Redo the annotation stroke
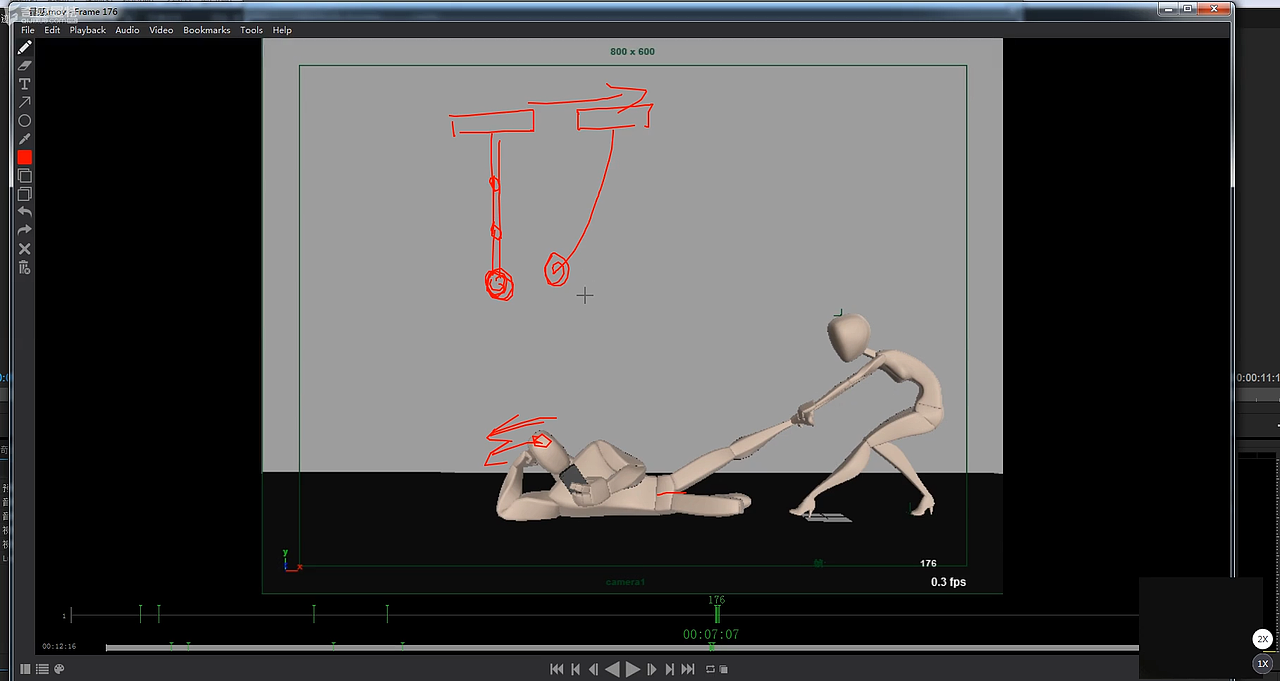Image resolution: width=1280 pixels, height=681 pixels. pyautogui.click(x=25, y=230)
